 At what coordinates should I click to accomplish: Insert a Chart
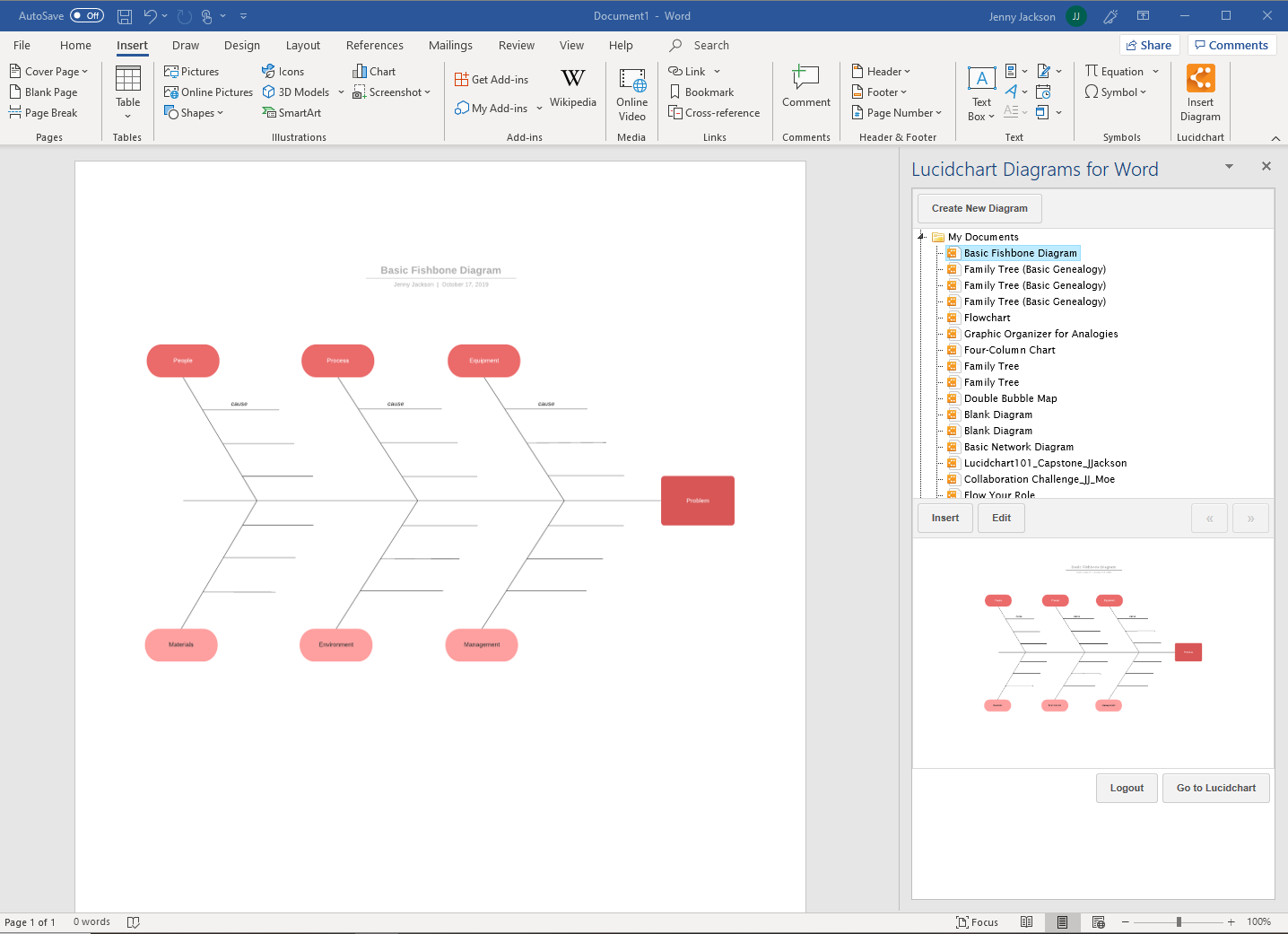point(374,72)
